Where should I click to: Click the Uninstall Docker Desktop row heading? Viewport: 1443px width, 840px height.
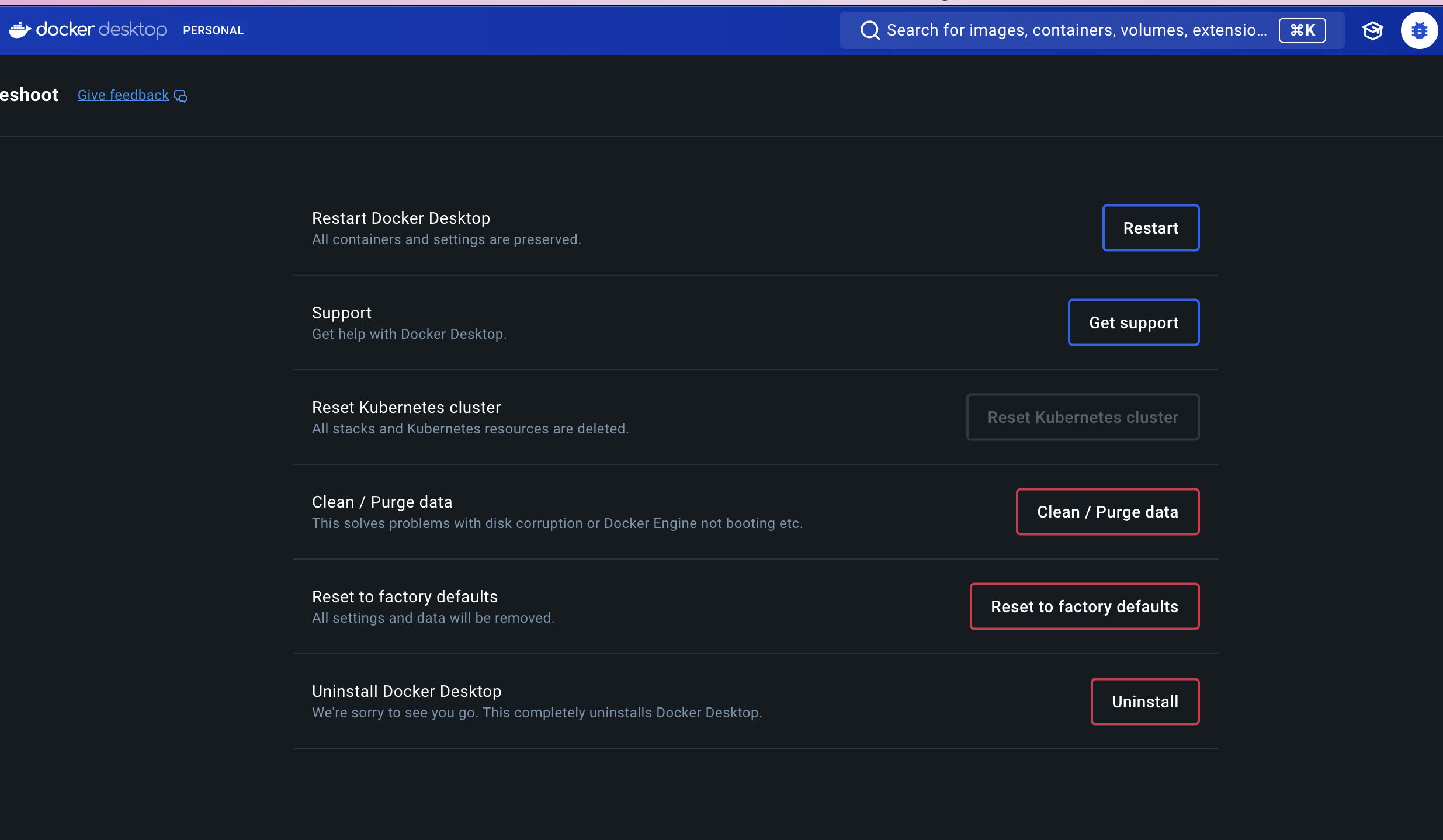click(407, 691)
